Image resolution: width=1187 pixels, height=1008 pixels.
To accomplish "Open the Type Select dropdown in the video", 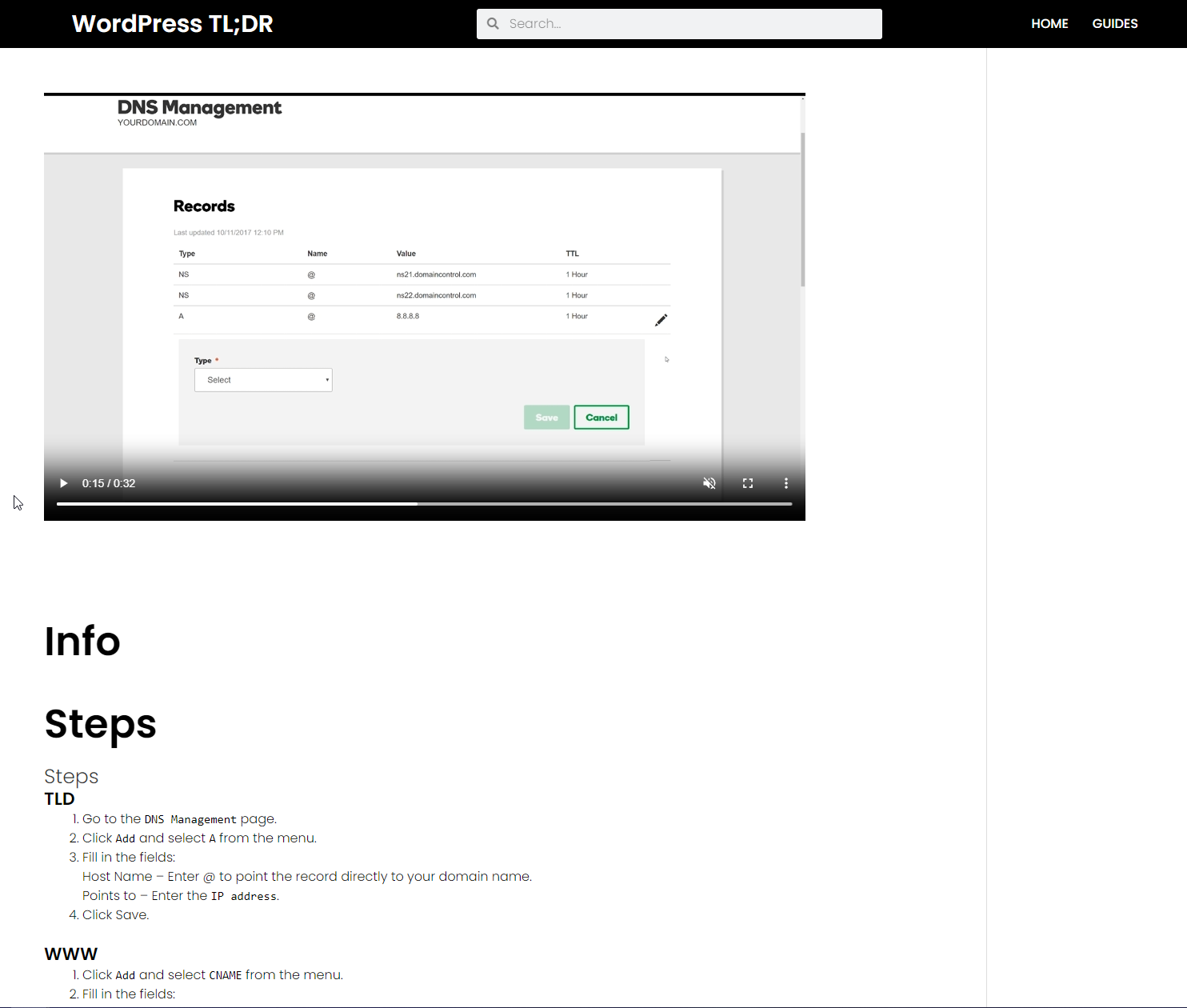I will (x=263, y=380).
